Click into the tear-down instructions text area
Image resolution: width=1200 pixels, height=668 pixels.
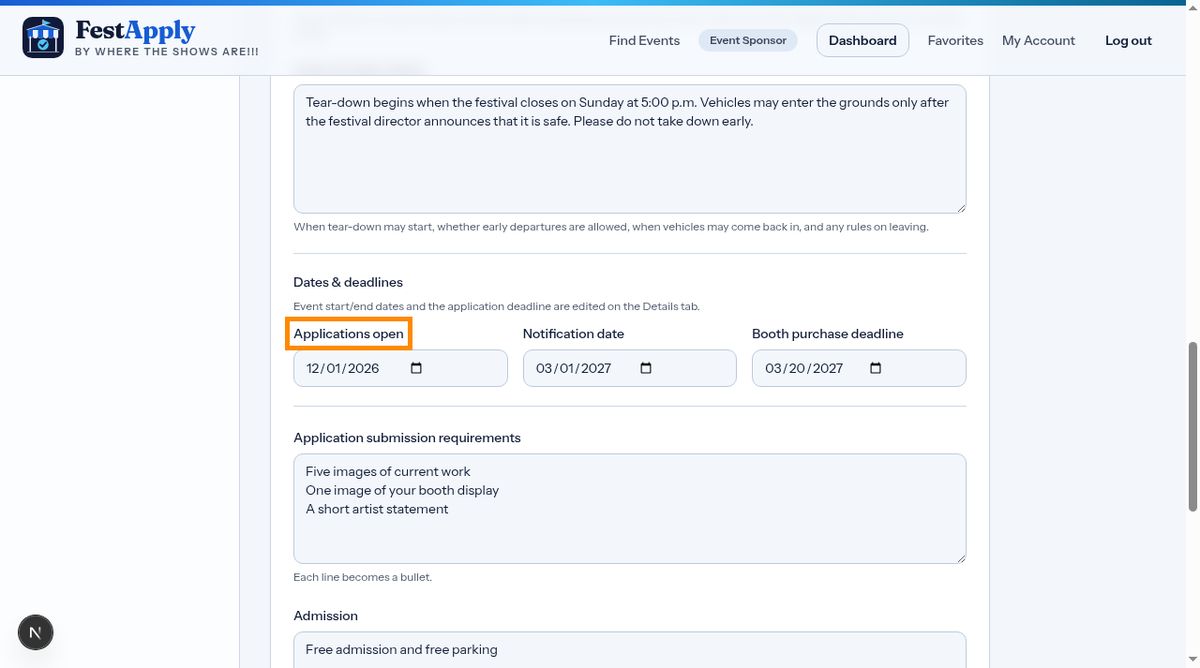630,148
